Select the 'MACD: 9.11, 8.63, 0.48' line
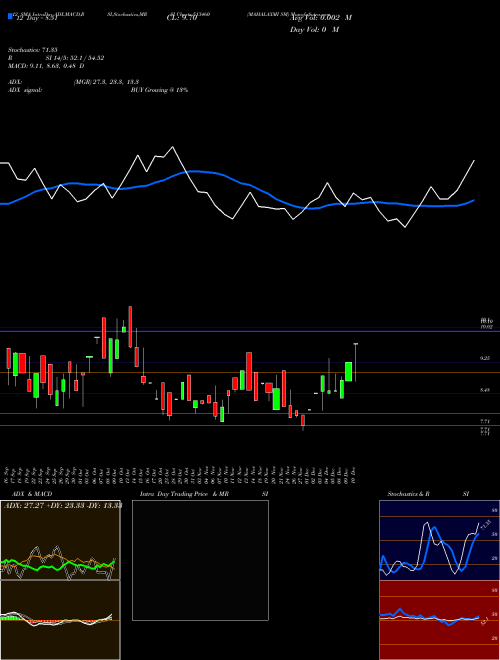This screenshot has width=500, height=660. click(43, 66)
